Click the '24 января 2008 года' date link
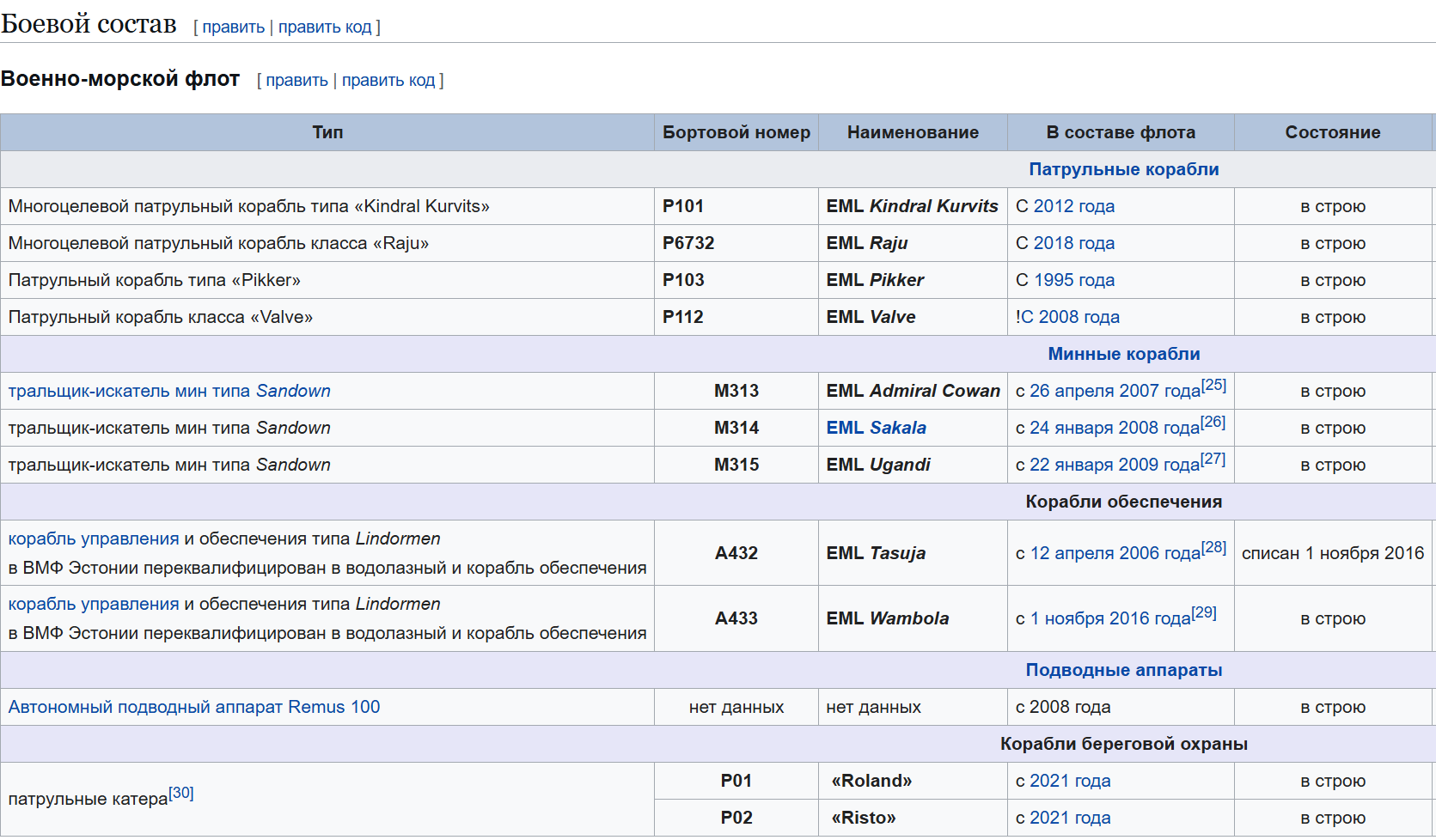Screen dimensions: 1436x840 click(x=1114, y=428)
